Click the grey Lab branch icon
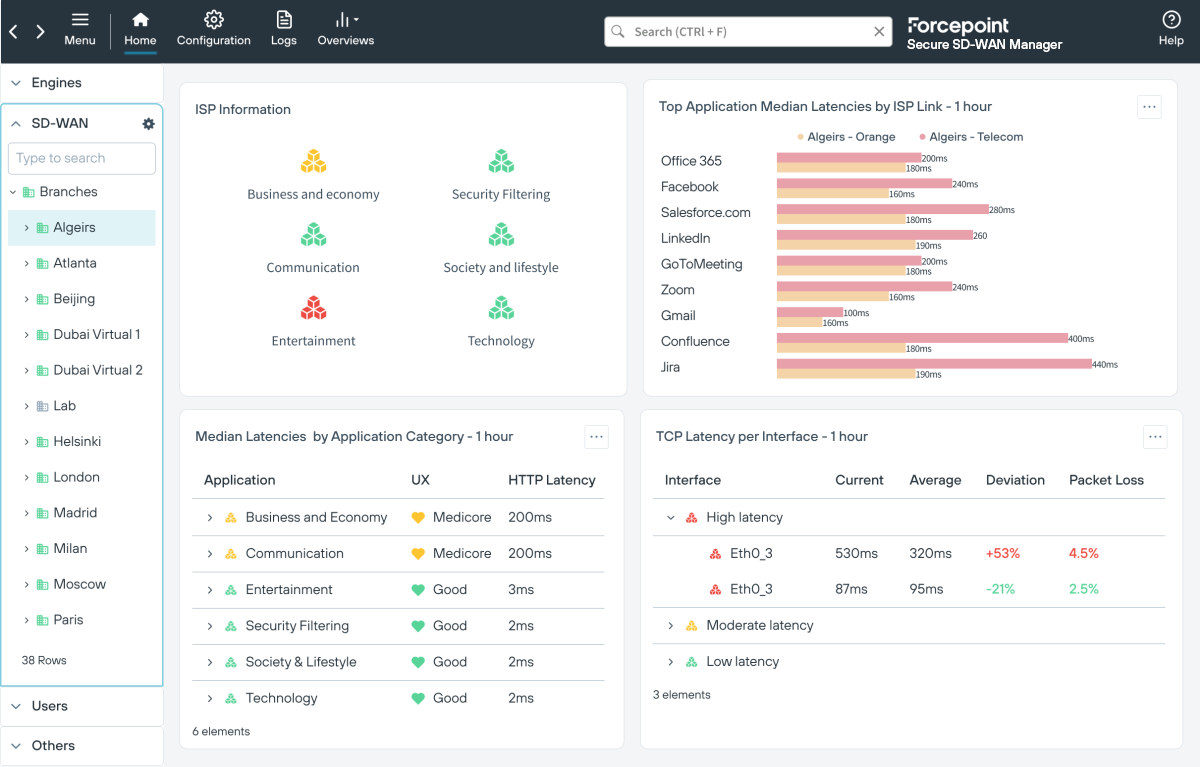1200x767 pixels. coord(43,406)
